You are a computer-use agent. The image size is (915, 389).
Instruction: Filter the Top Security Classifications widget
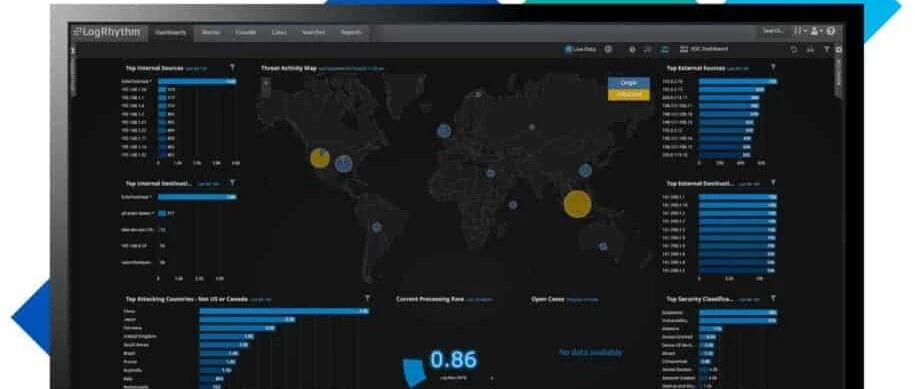(773, 298)
